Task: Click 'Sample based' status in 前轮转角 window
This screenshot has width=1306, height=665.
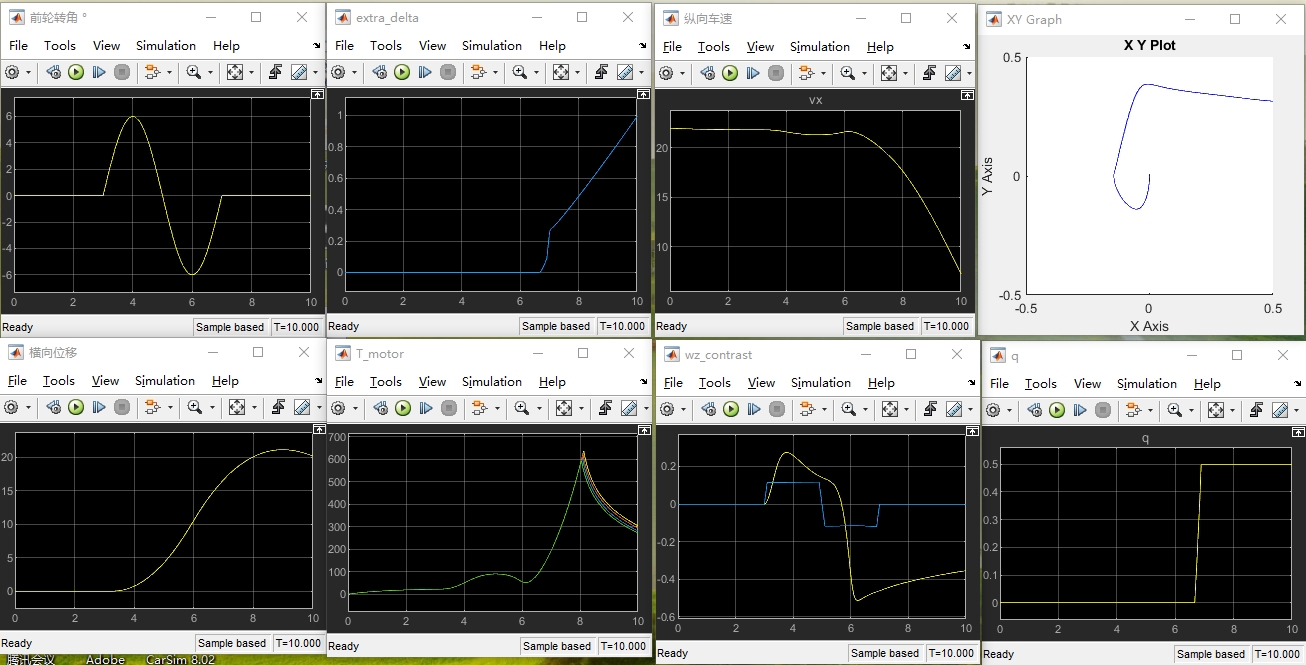Action: [x=229, y=327]
